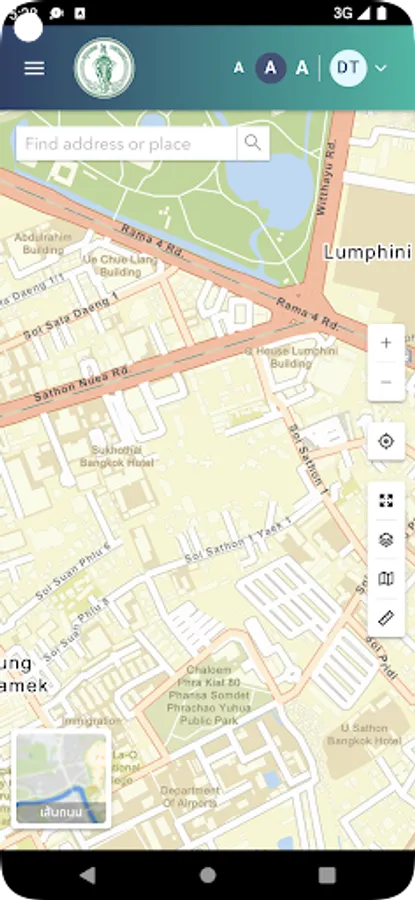Viewport: 415px width, 900px height.
Task: Activate the ruler measurement tool
Action: [386, 618]
